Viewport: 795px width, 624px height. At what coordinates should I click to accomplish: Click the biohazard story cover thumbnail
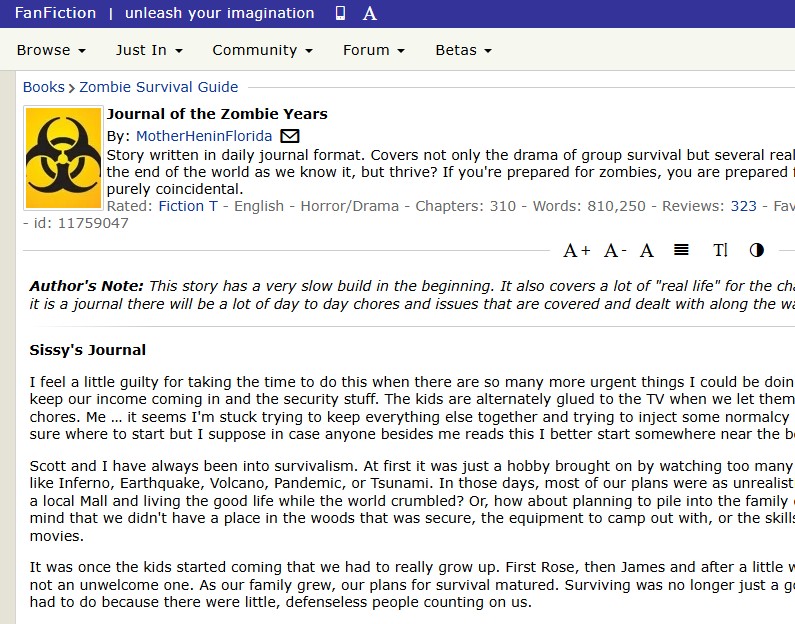pyautogui.click(x=63, y=158)
